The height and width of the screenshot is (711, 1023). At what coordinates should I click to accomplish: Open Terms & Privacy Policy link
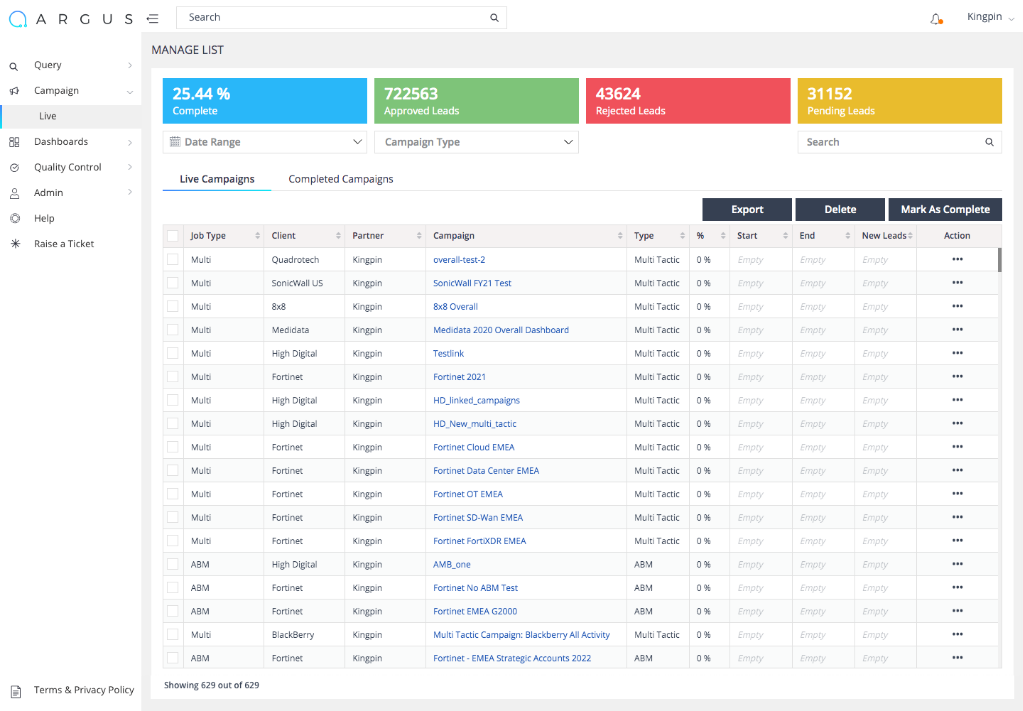pos(84,690)
